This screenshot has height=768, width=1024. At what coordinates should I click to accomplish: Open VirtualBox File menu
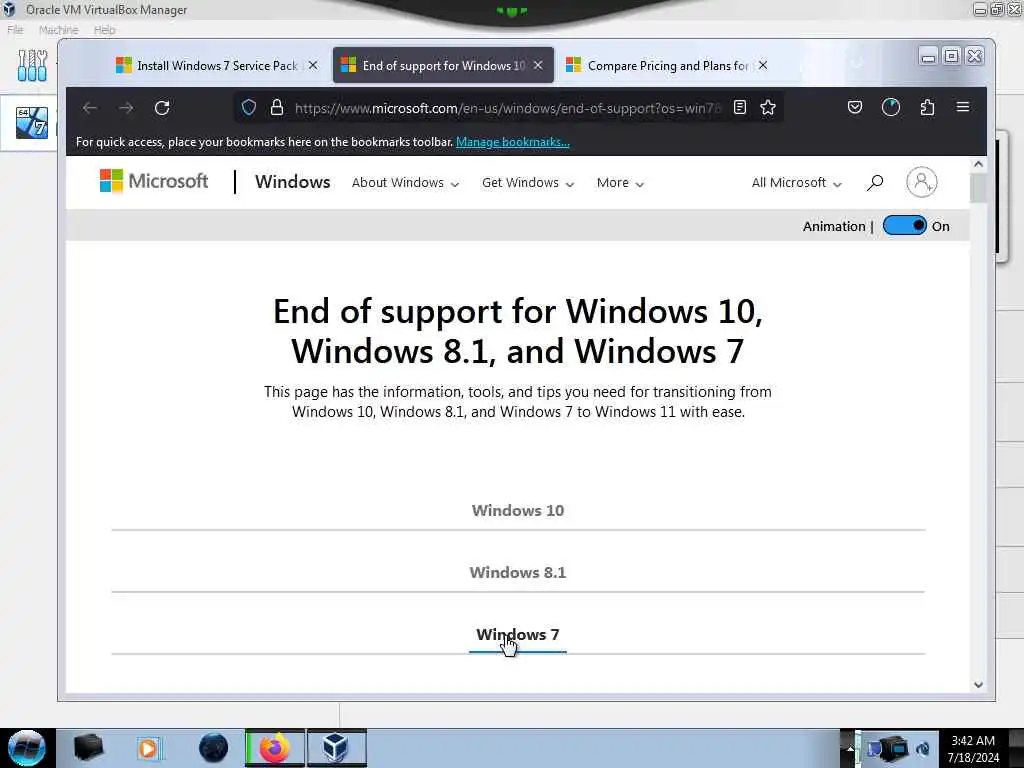coord(15,30)
